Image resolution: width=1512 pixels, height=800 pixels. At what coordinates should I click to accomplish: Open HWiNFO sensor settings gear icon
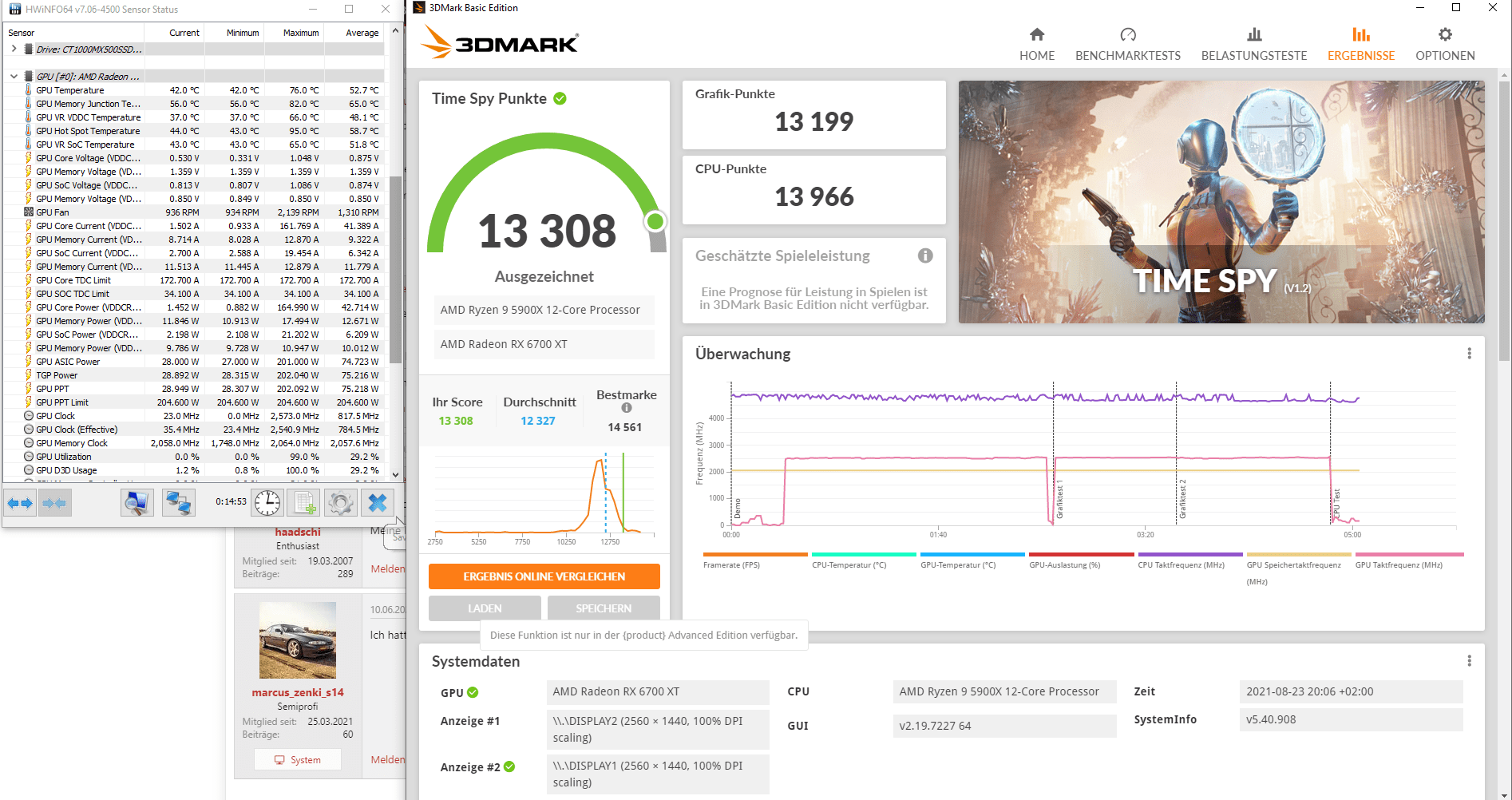coord(341,502)
